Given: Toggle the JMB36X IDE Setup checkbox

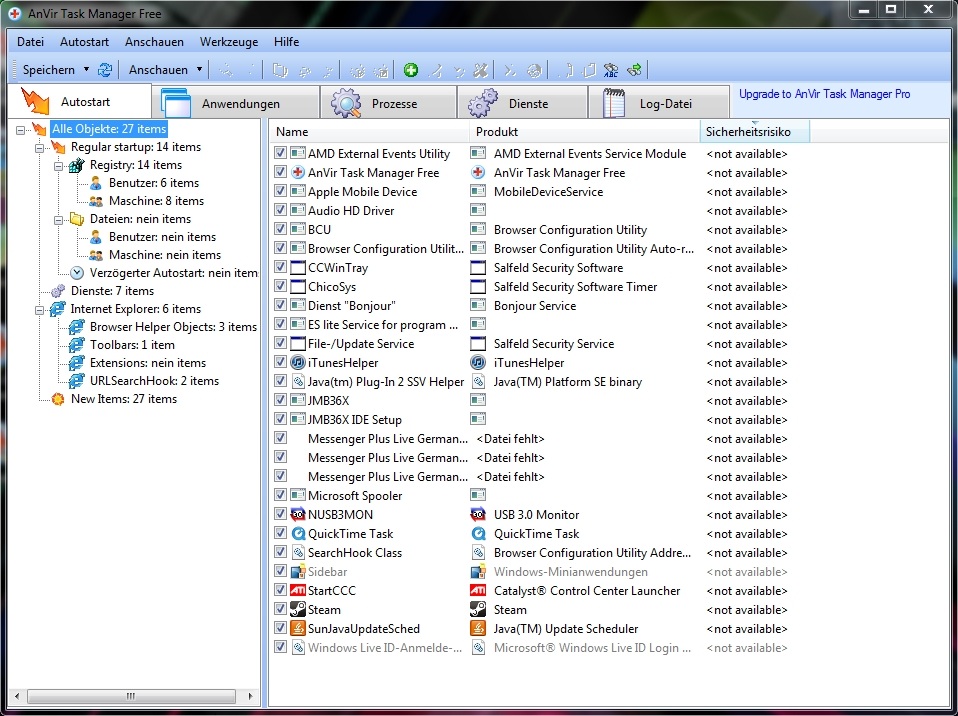Looking at the screenshot, I should [280, 419].
